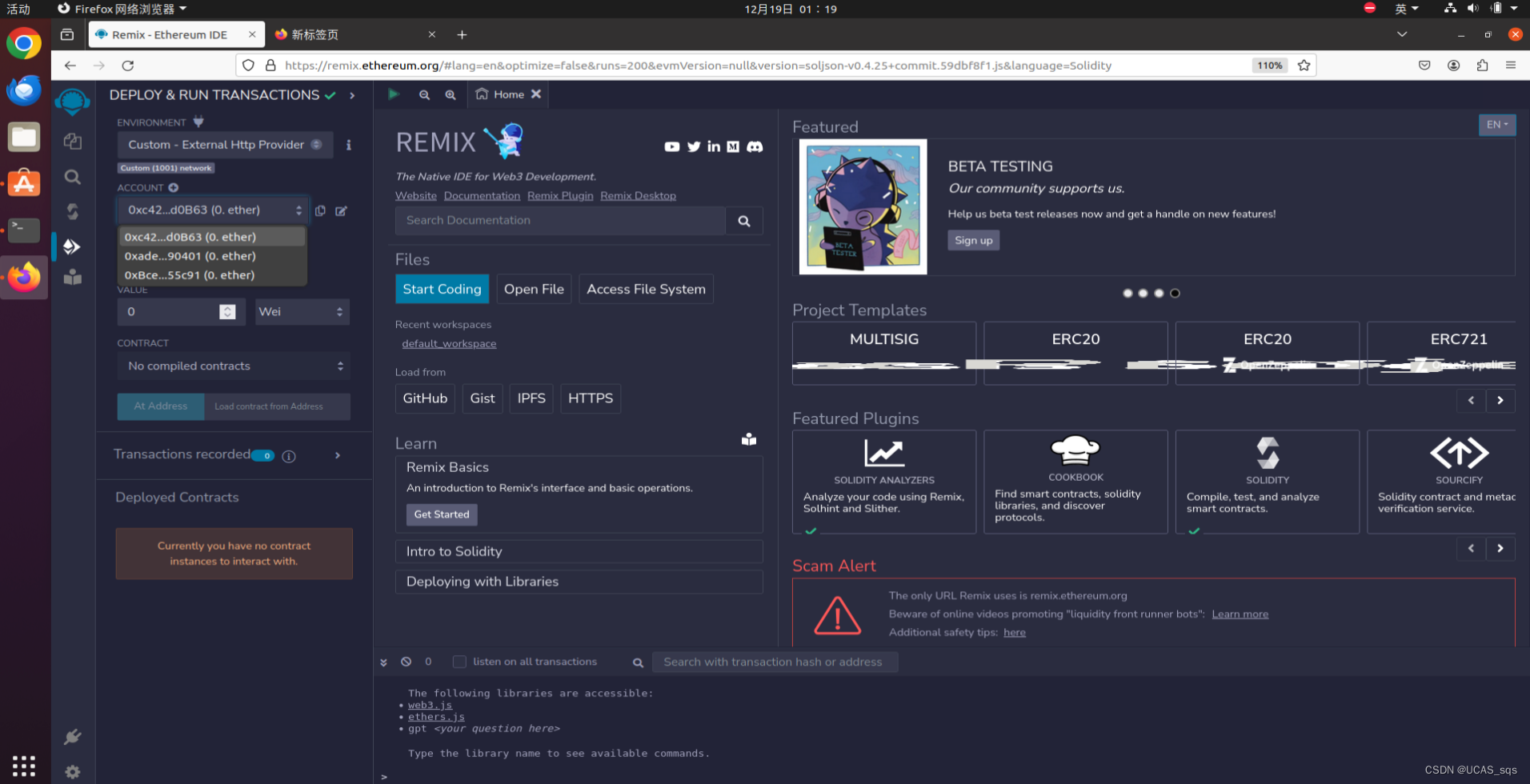1530x784 pixels.
Task: Show next Project Templates with right arrow
Action: (x=1500, y=400)
